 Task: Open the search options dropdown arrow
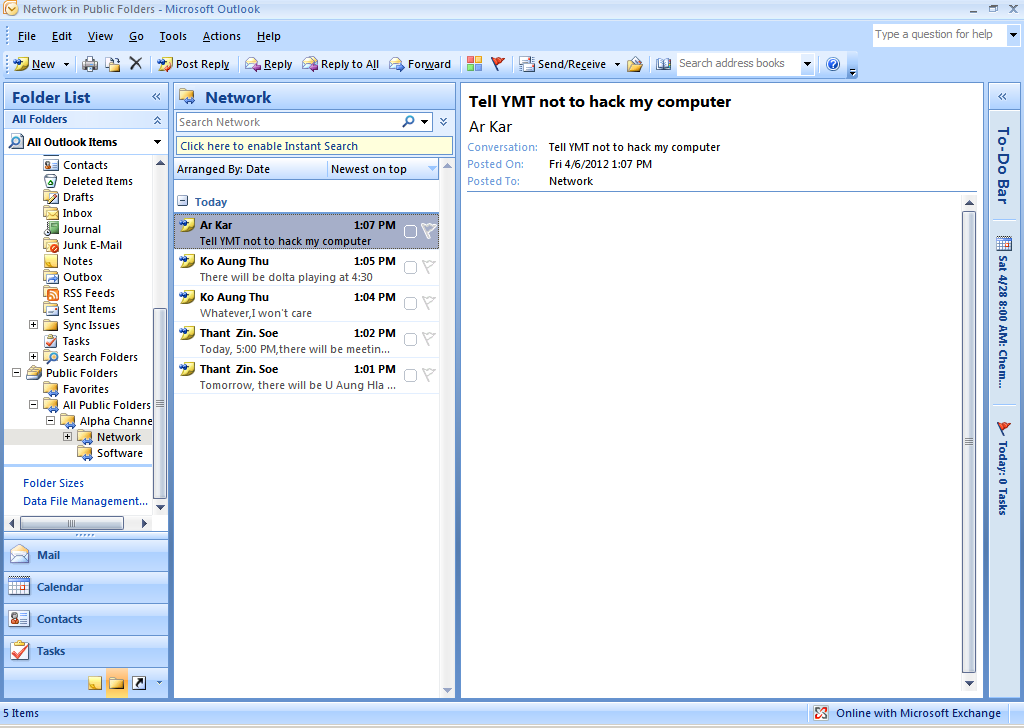point(425,121)
